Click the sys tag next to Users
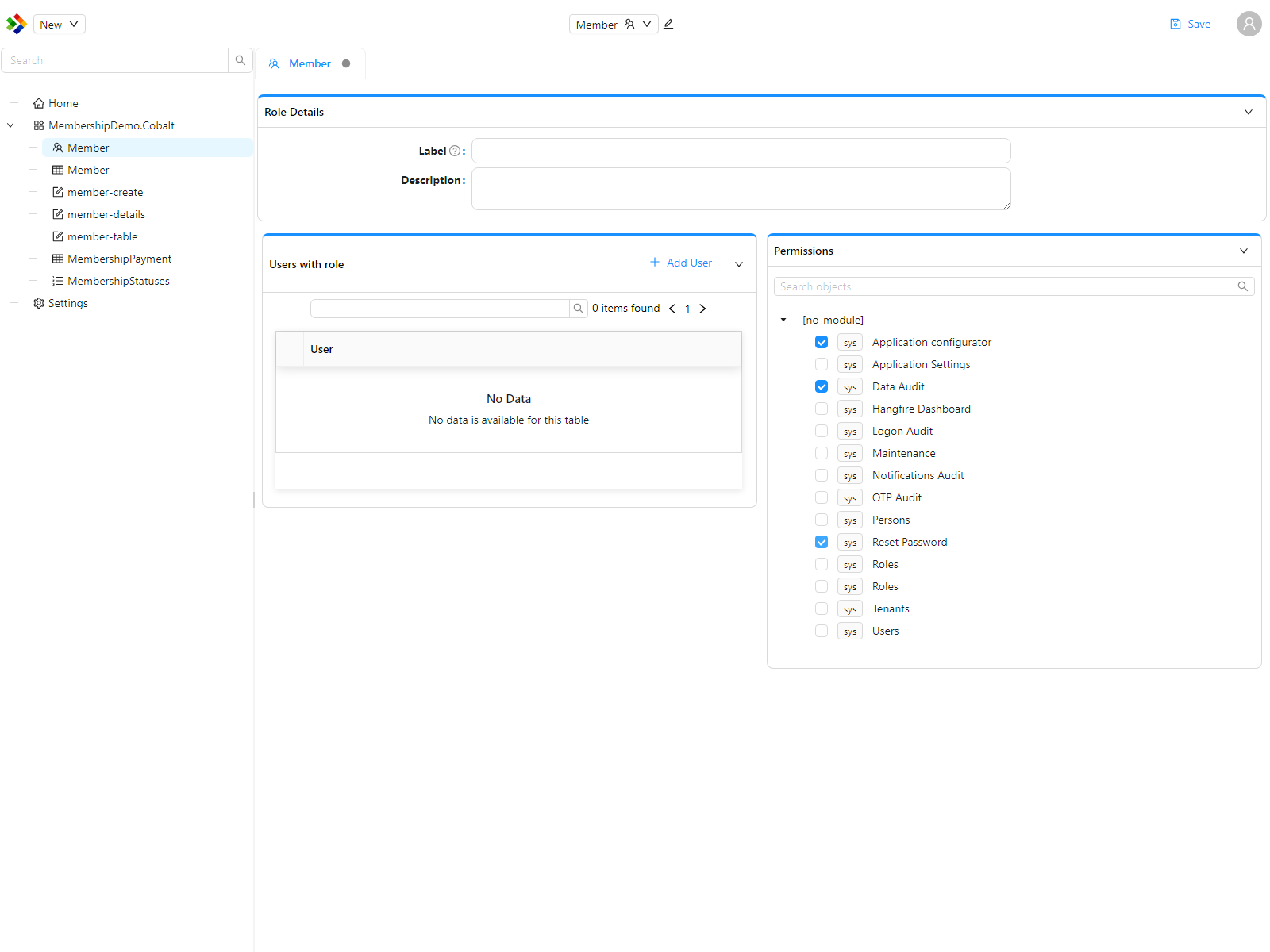The height and width of the screenshot is (952, 1270). [x=850, y=631]
